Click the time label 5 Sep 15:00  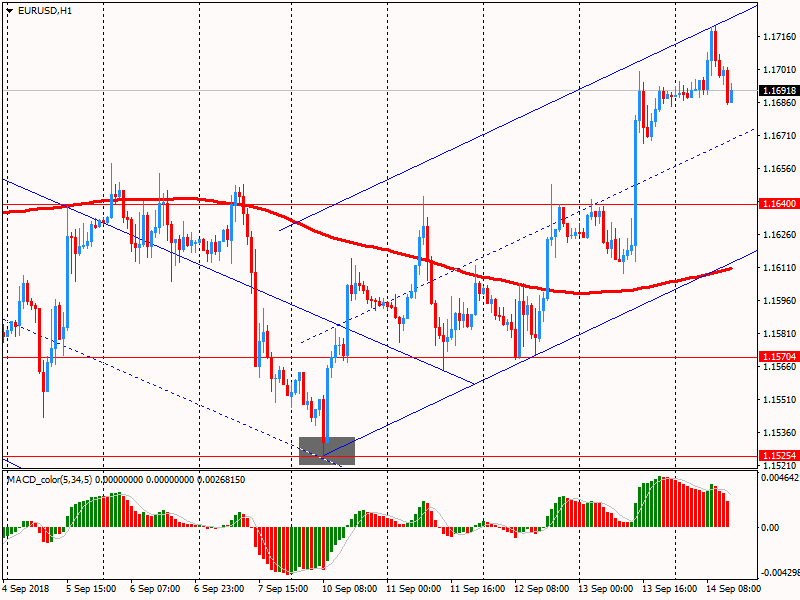pos(91,589)
